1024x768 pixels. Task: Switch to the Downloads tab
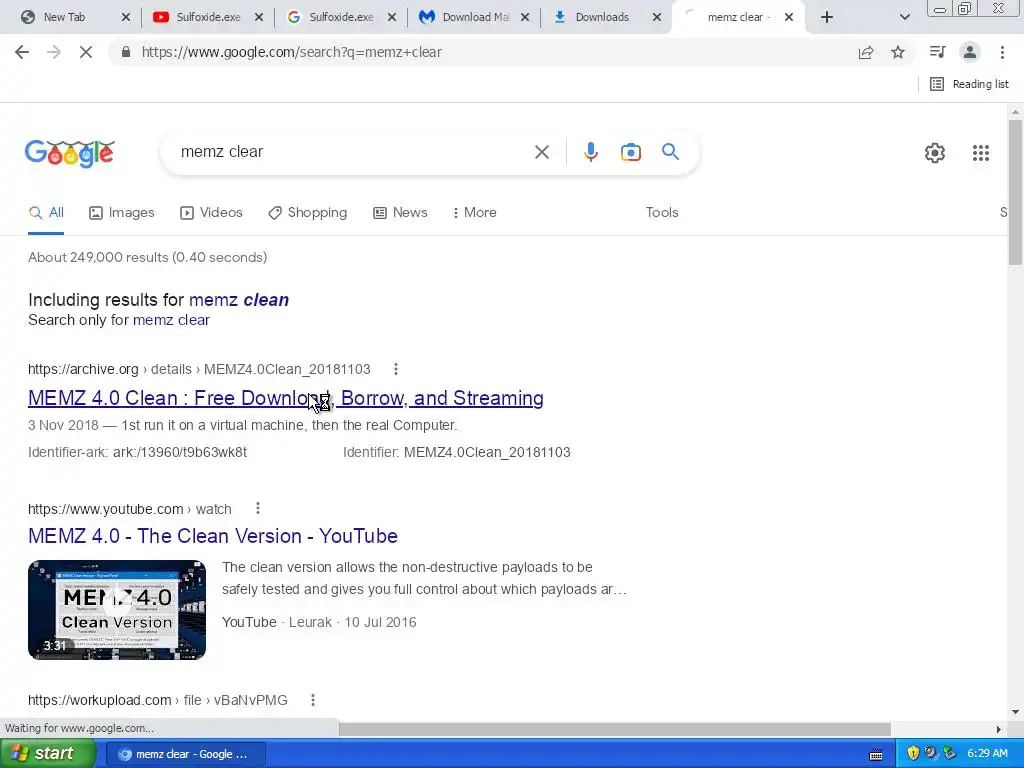click(x=601, y=17)
